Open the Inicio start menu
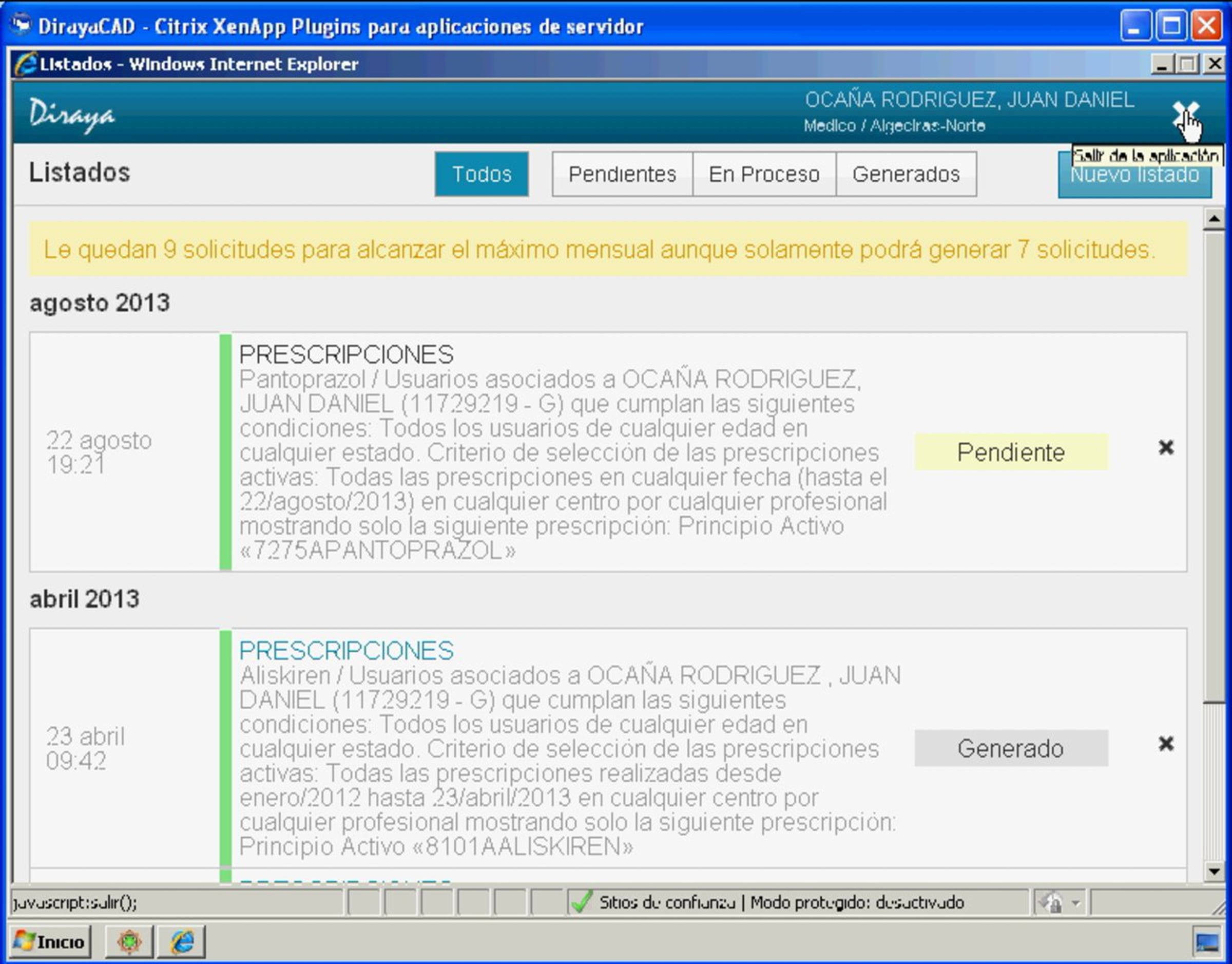Viewport: 1232px width, 964px height. 50,941
